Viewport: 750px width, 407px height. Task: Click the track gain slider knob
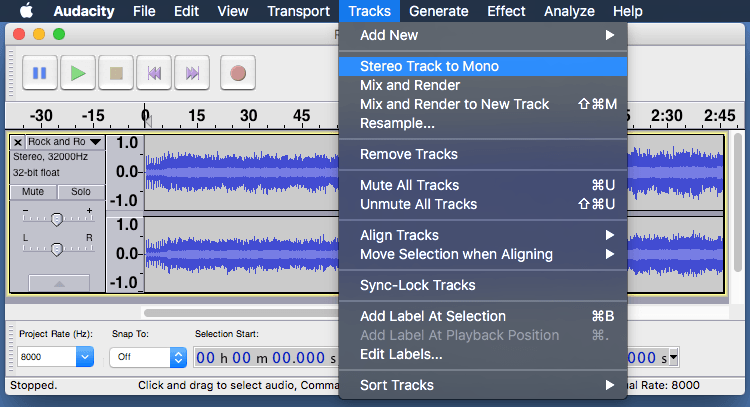click(57, 220)
